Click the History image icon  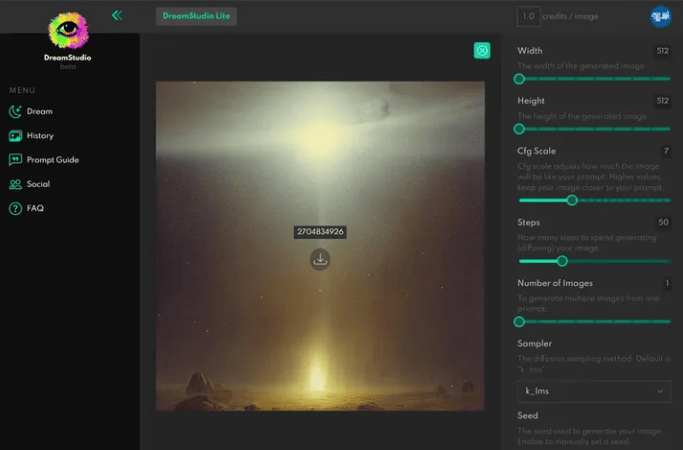16,135
